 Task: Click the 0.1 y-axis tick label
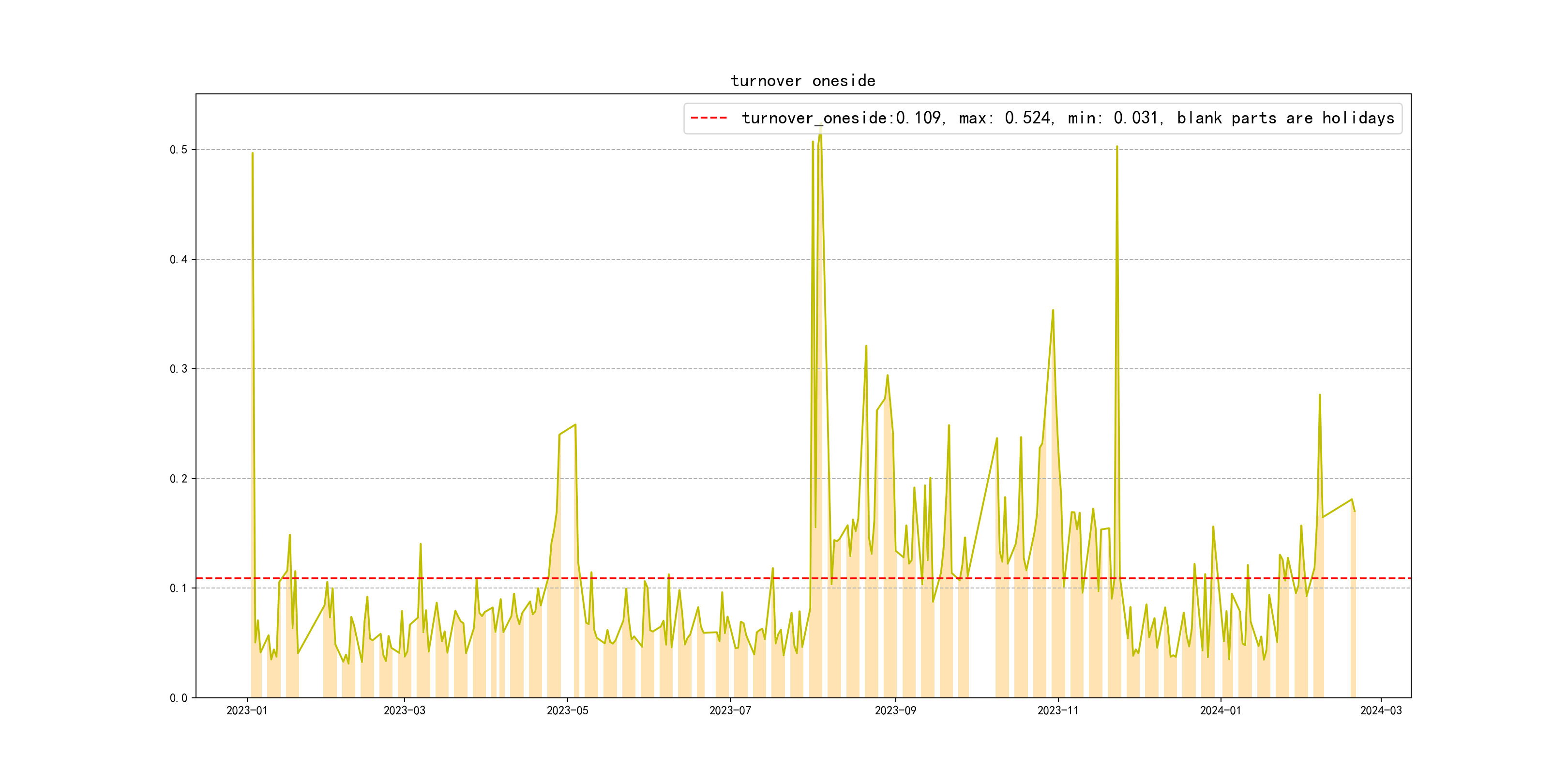pos(179,588)
